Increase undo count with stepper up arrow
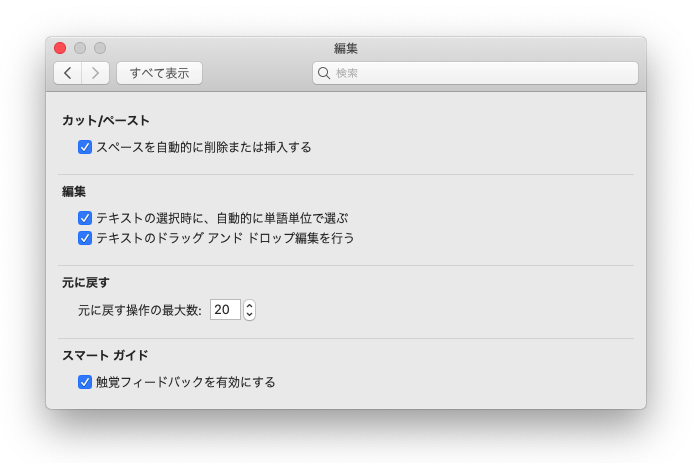The height and width of the screenshot is (463, 695). [250, 305]
